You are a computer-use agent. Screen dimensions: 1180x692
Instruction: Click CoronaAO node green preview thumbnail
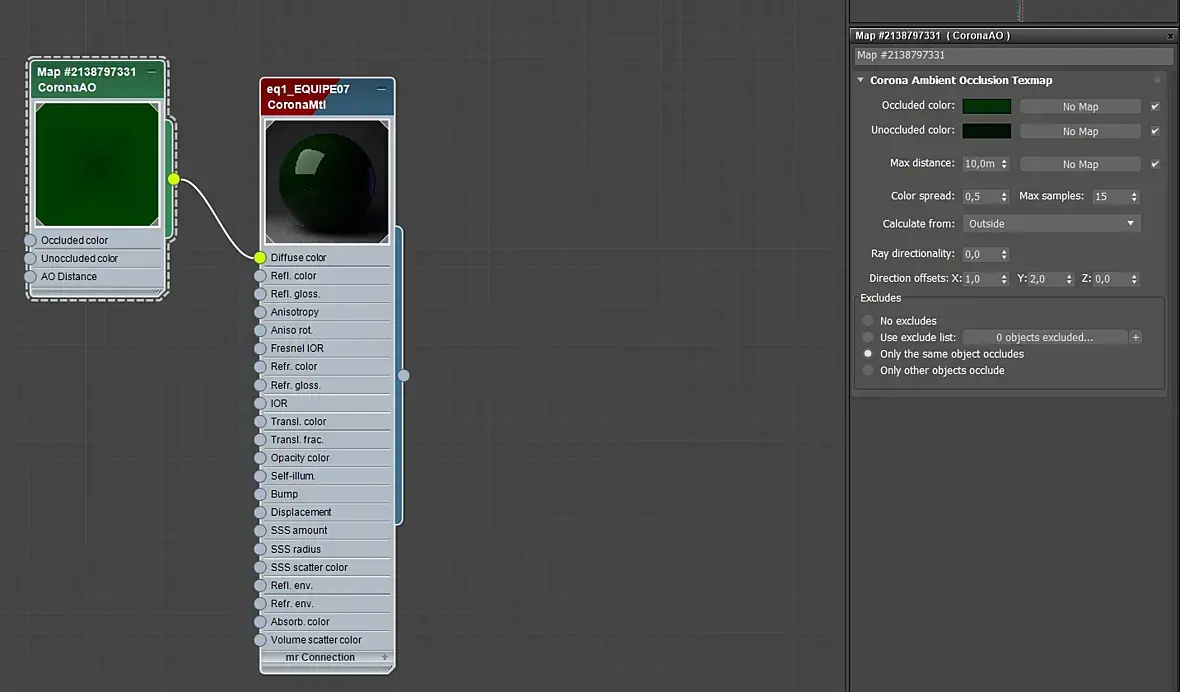[97, 164]
